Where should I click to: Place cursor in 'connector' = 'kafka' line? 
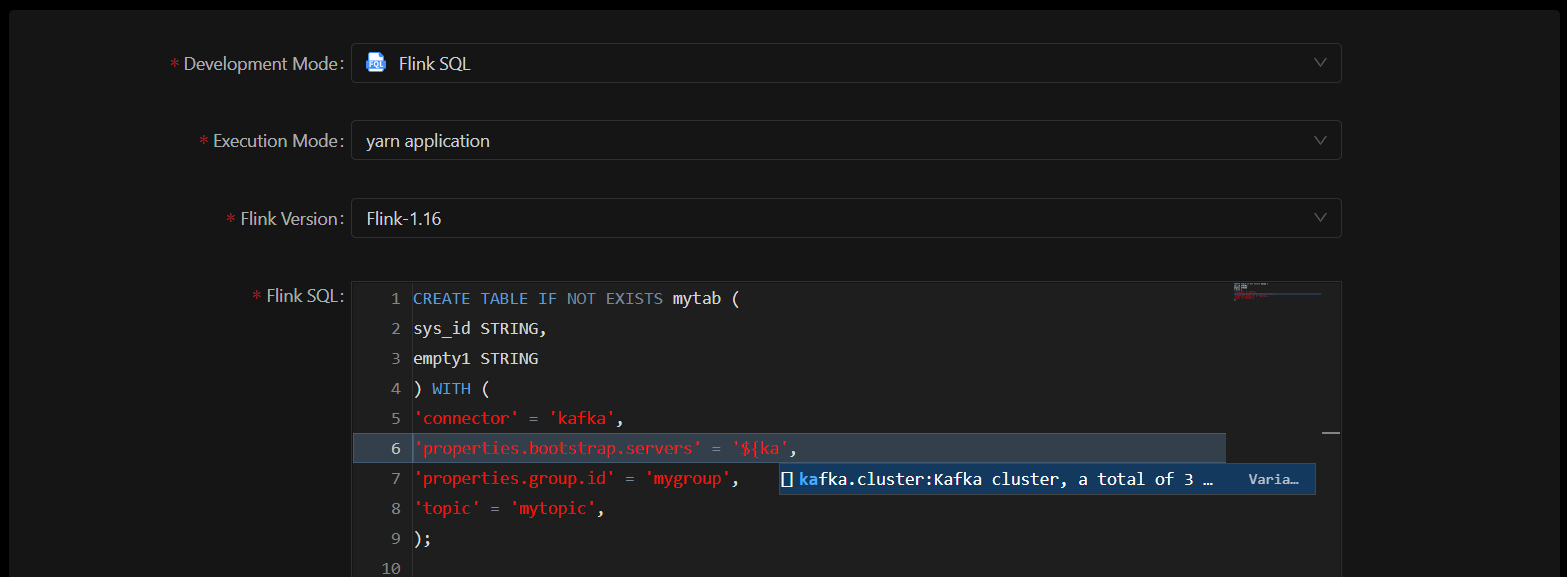(518, 419)
